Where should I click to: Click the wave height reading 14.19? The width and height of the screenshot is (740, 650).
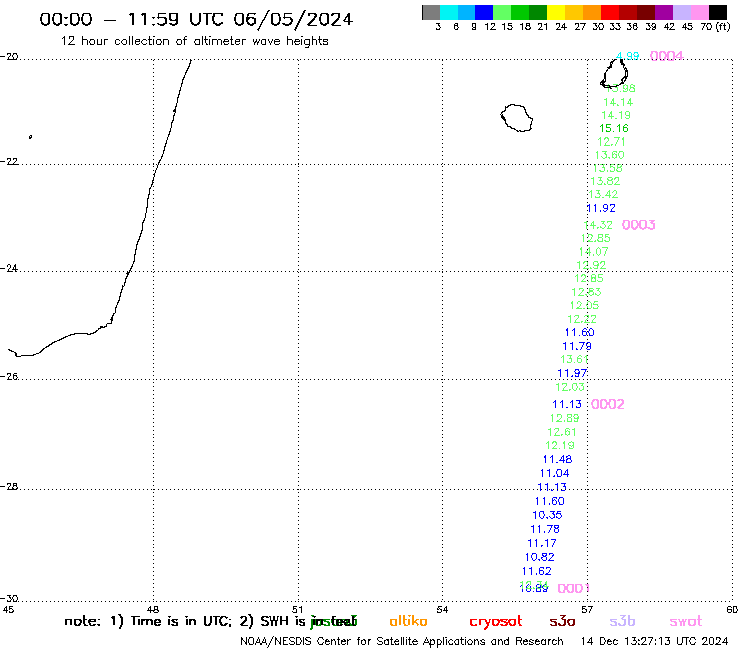616,115
